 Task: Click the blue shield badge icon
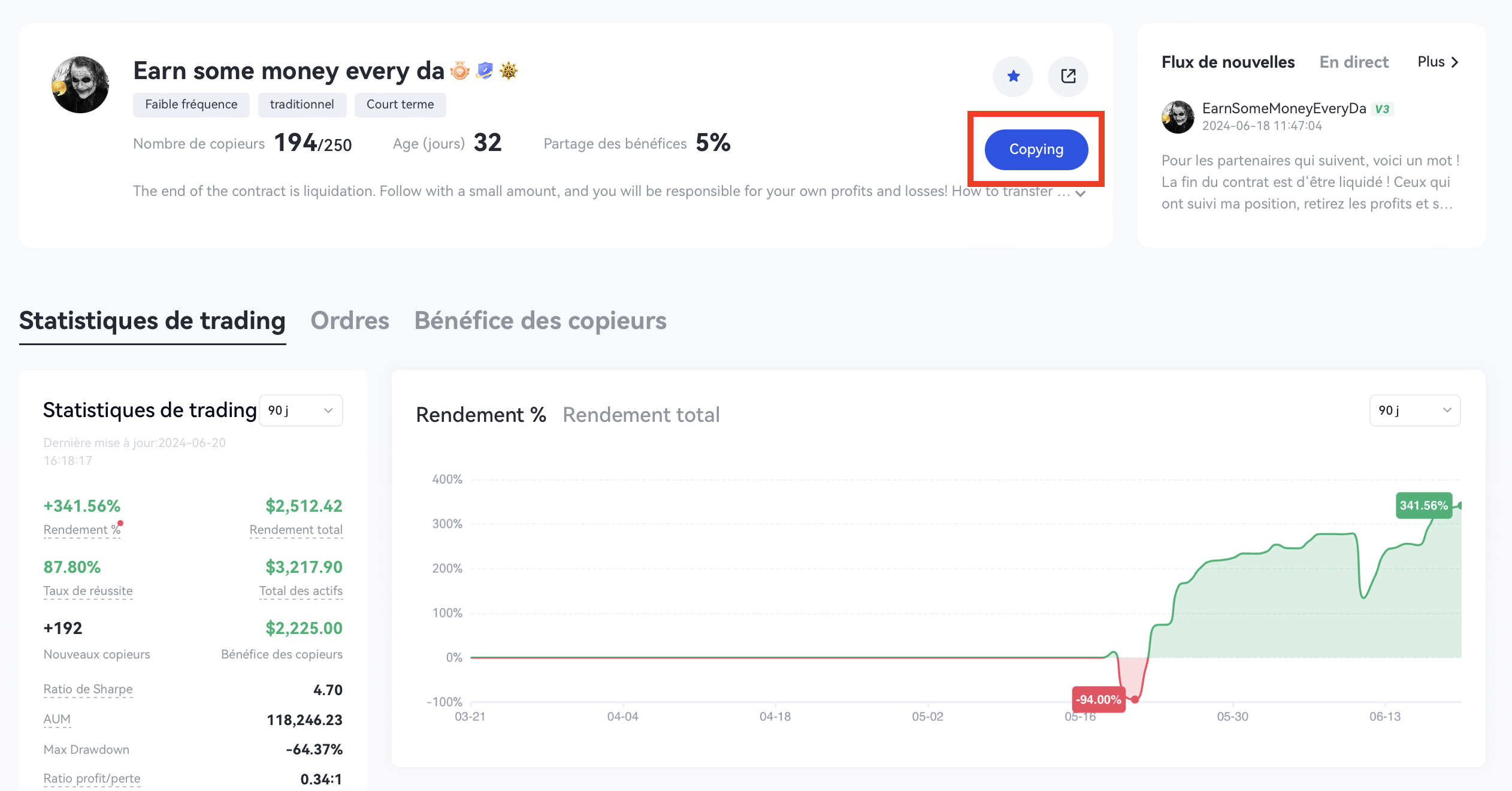click(485, 71)
